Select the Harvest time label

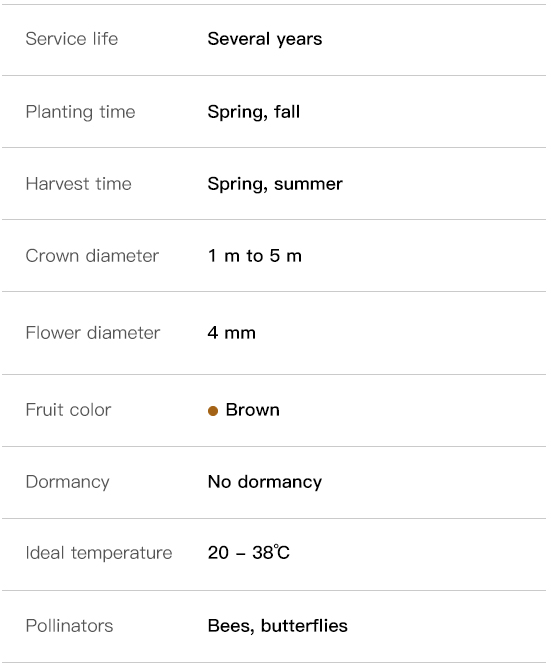[x=78, y=184]
